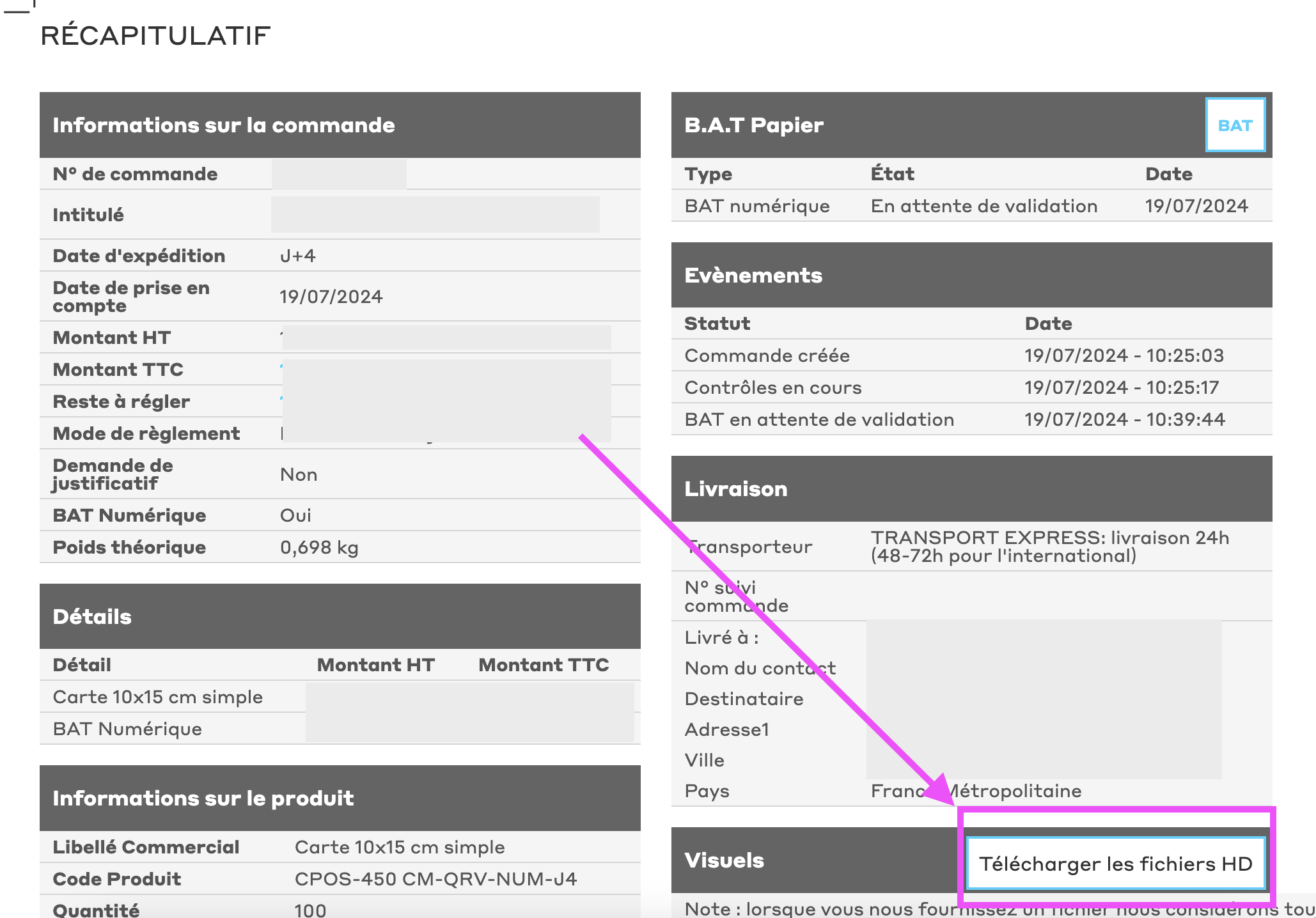
Task: Click the BAT en attente de validation event
Action: 819,420
